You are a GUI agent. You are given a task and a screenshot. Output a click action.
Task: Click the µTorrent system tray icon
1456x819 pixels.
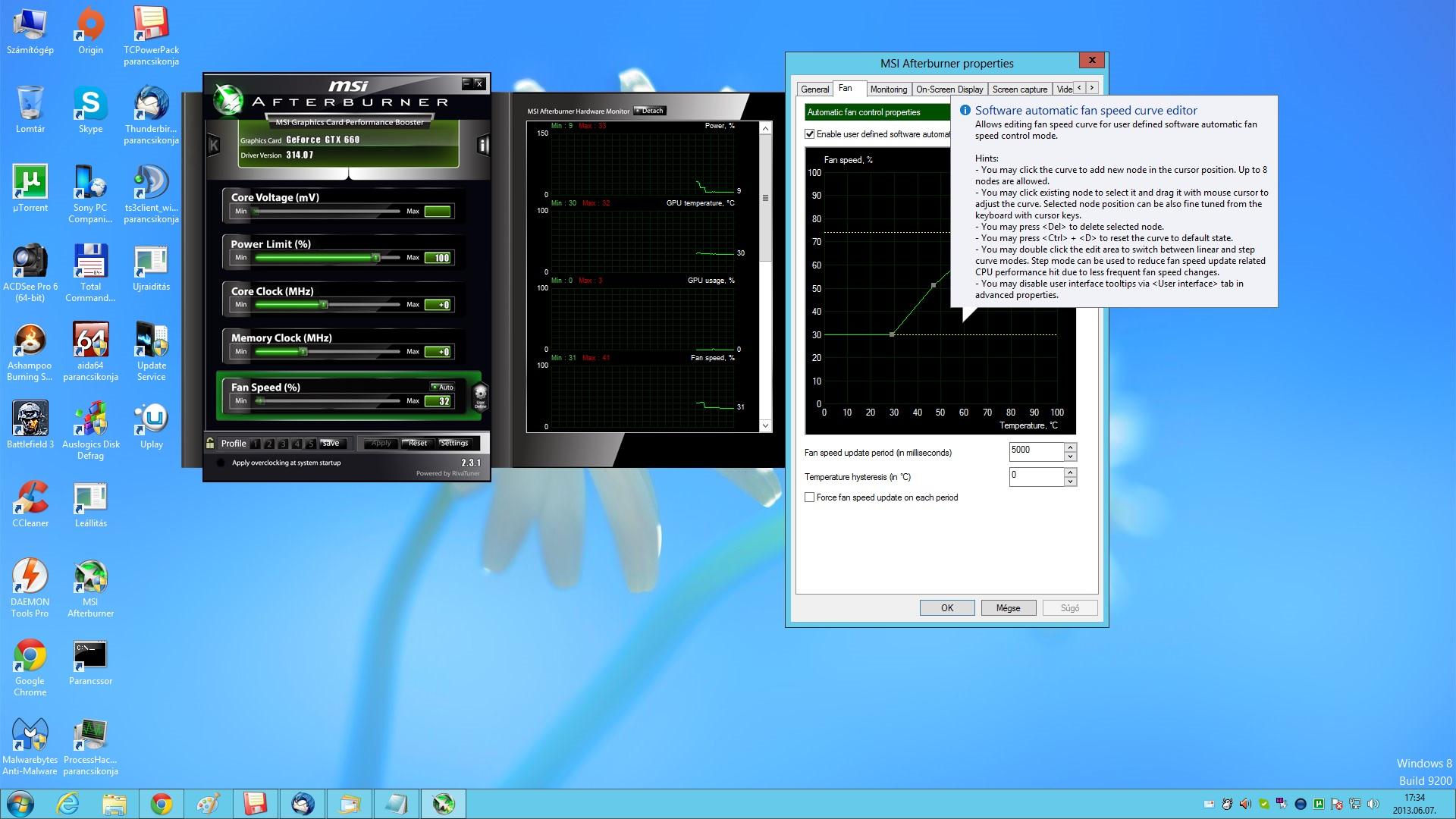point(1319,804)
